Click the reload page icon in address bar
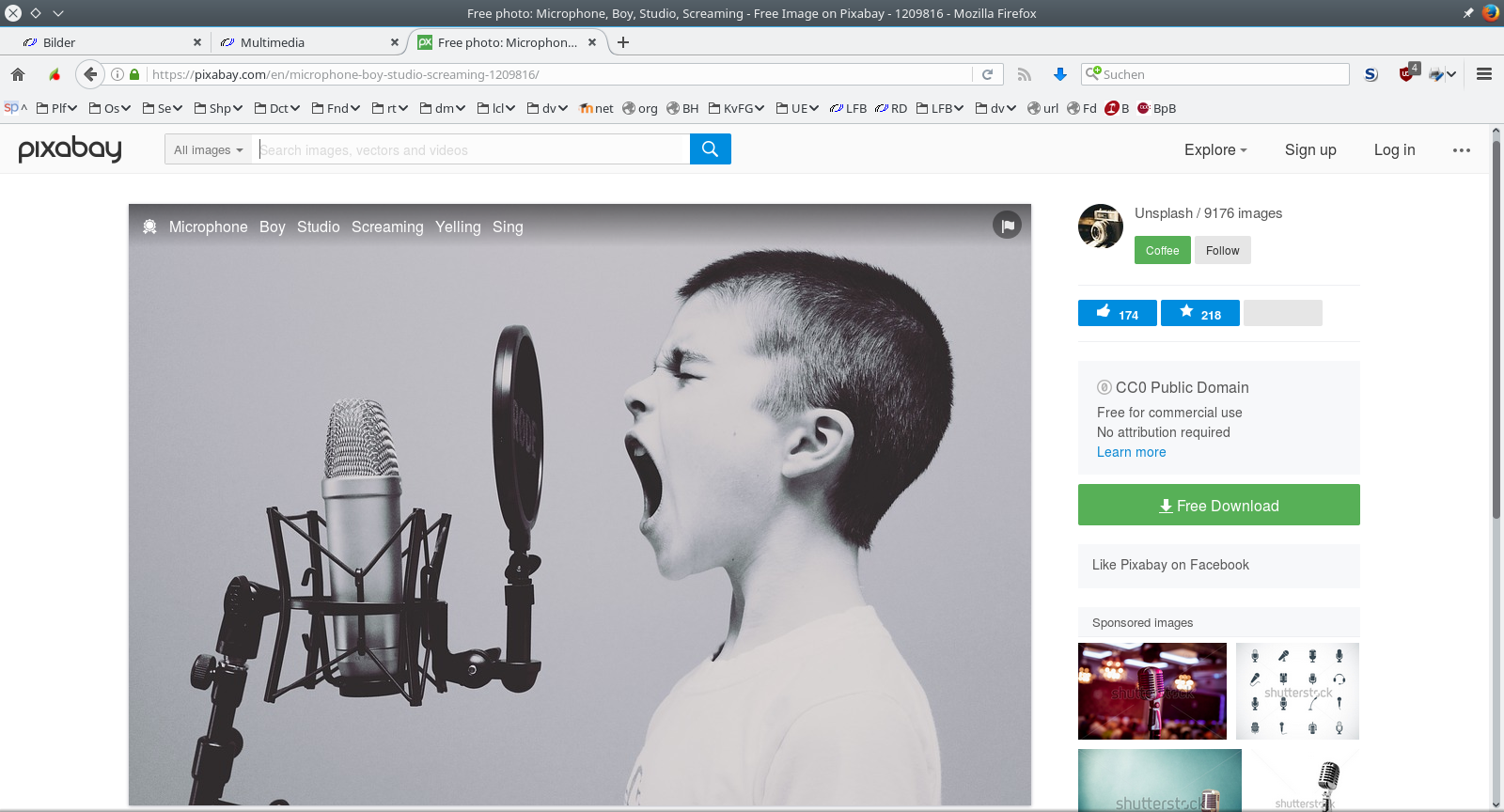The height and width of the screenshot is (812, 1504). pos(987,74)
